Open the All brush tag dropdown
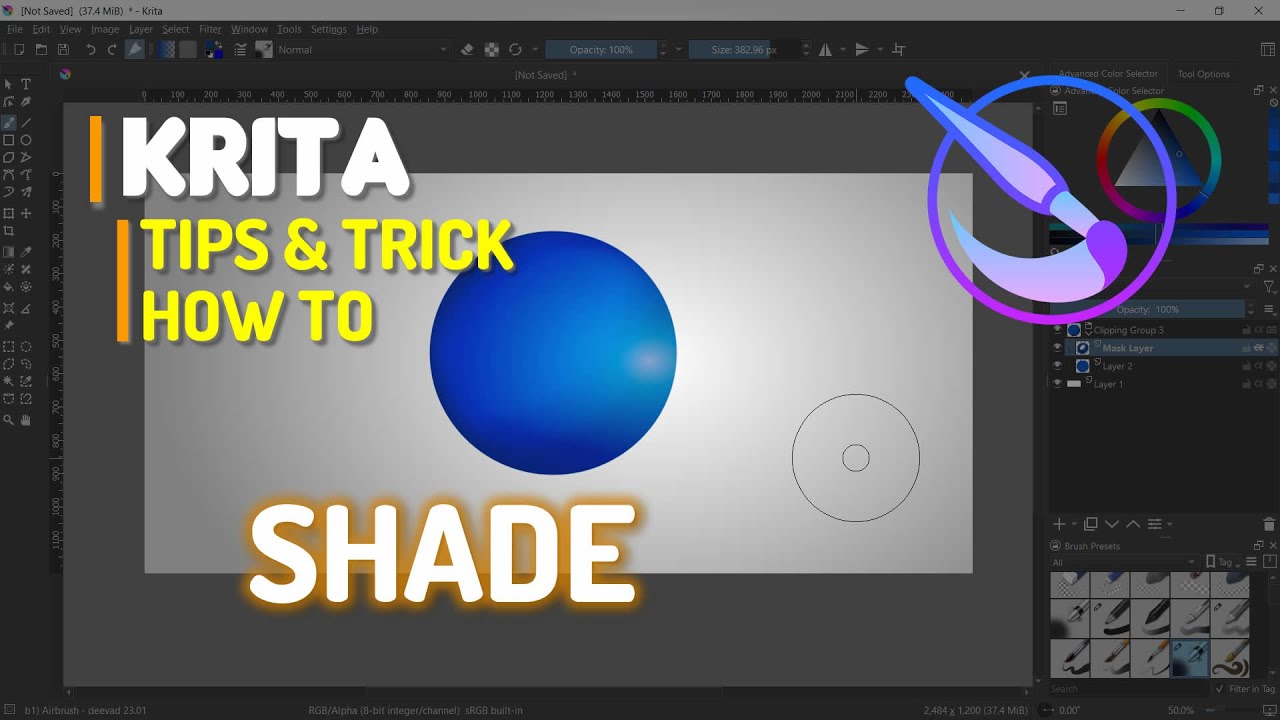The image size is (1280, 720). [x=1123, y=562]
